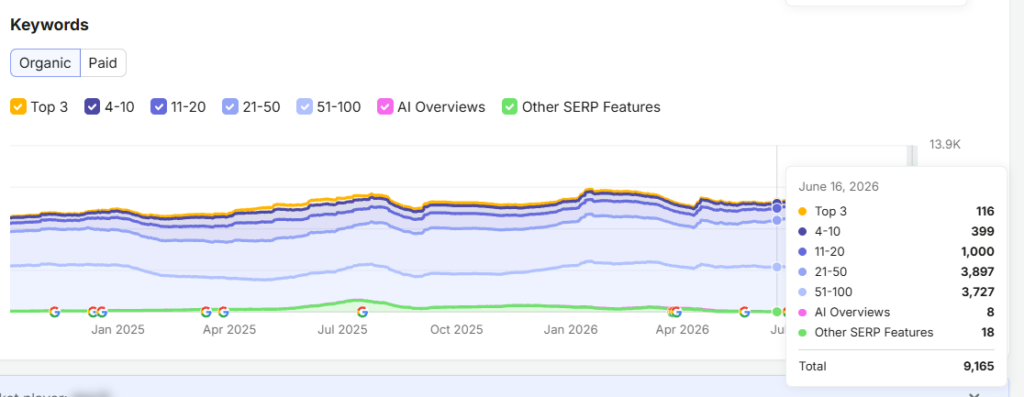Click the Keywords section heading

tap(50, 25)
